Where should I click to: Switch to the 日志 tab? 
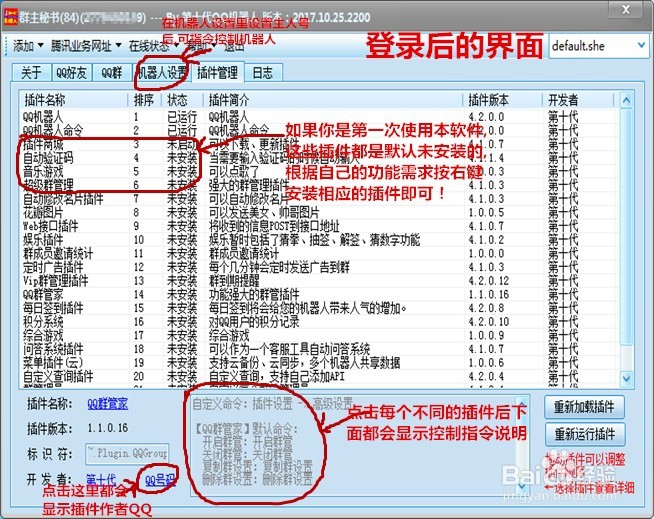pyautogui.click(x=263, y=73)
